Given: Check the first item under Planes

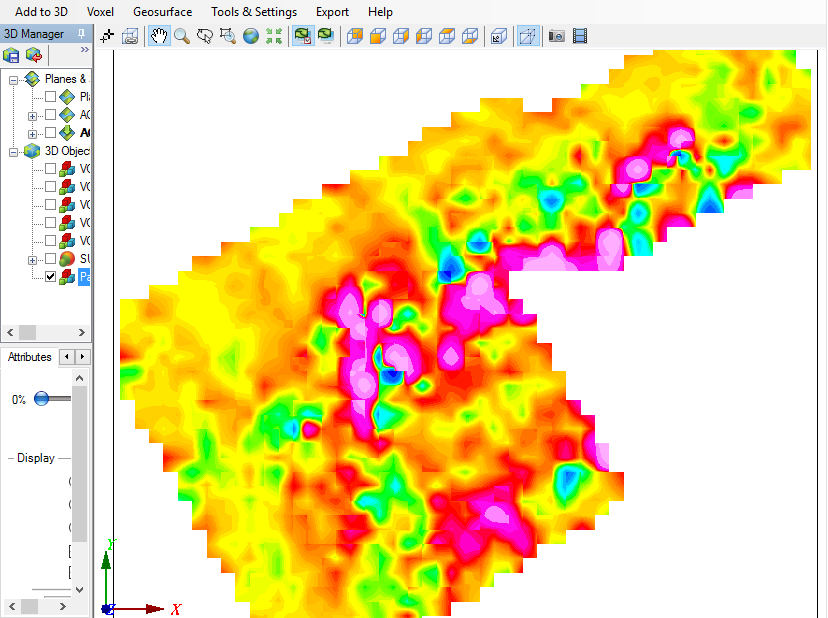Looking at the screenshot, I should [x=50, y=97].
